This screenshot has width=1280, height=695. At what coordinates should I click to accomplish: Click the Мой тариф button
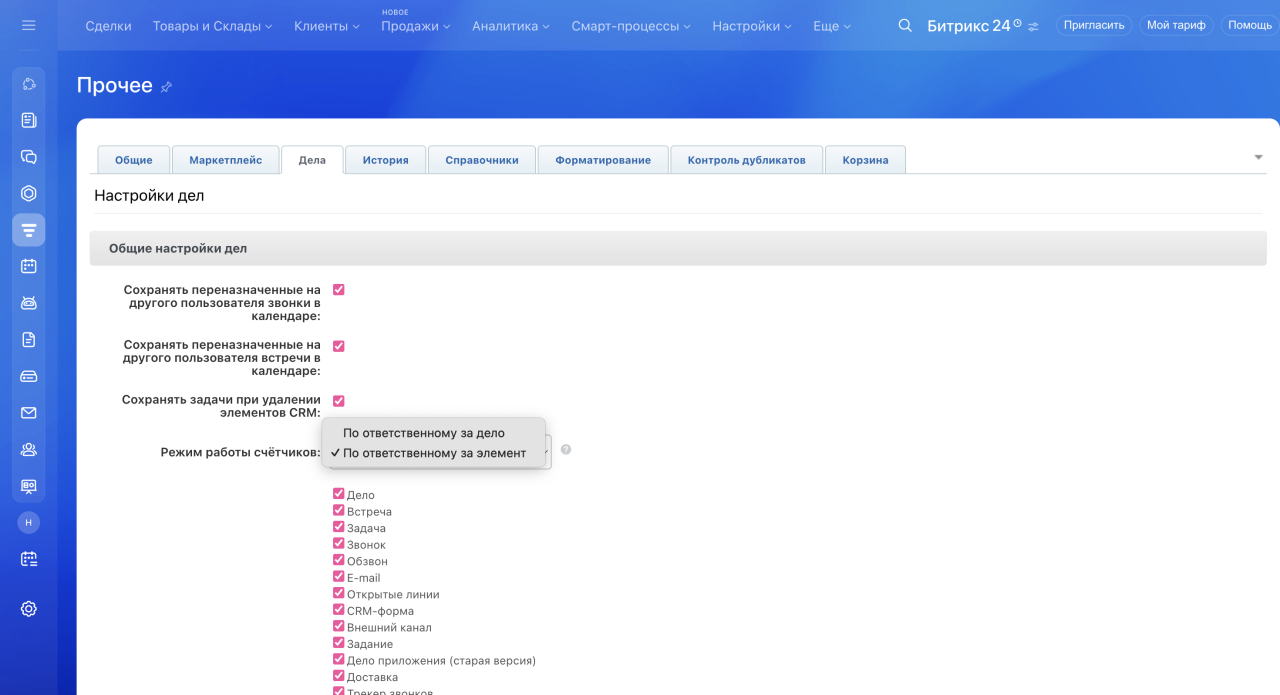coord(1176,25)
